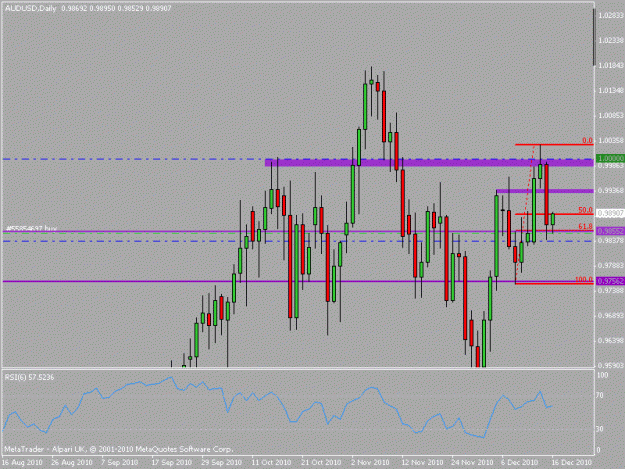The width and height of the screenshot is (625, 469).
Task: Click the vertical scale bar above 1.01843
Action: click(594, 37)
